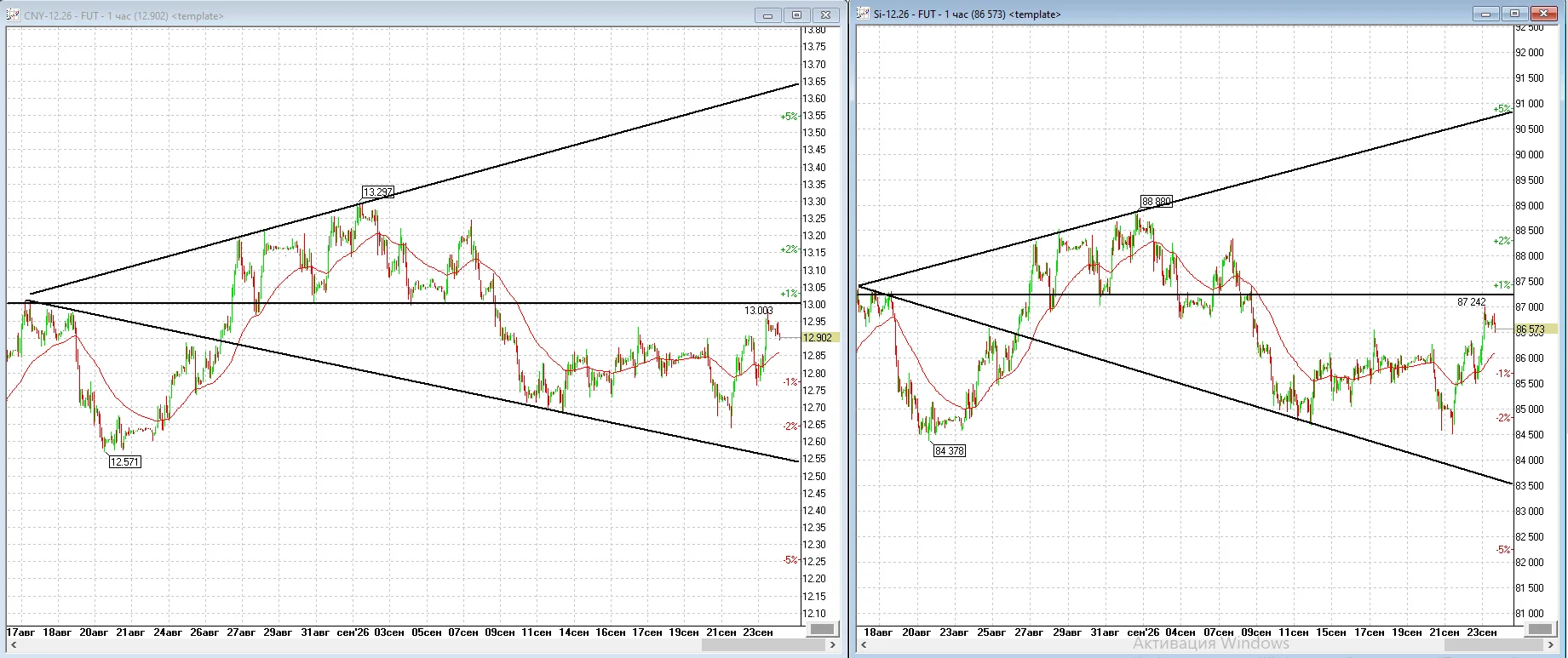Viewport: 1568px width, 658px height.
Task: Click the сен'26 date label on Si chart
Action: [x=1143, y=632]
